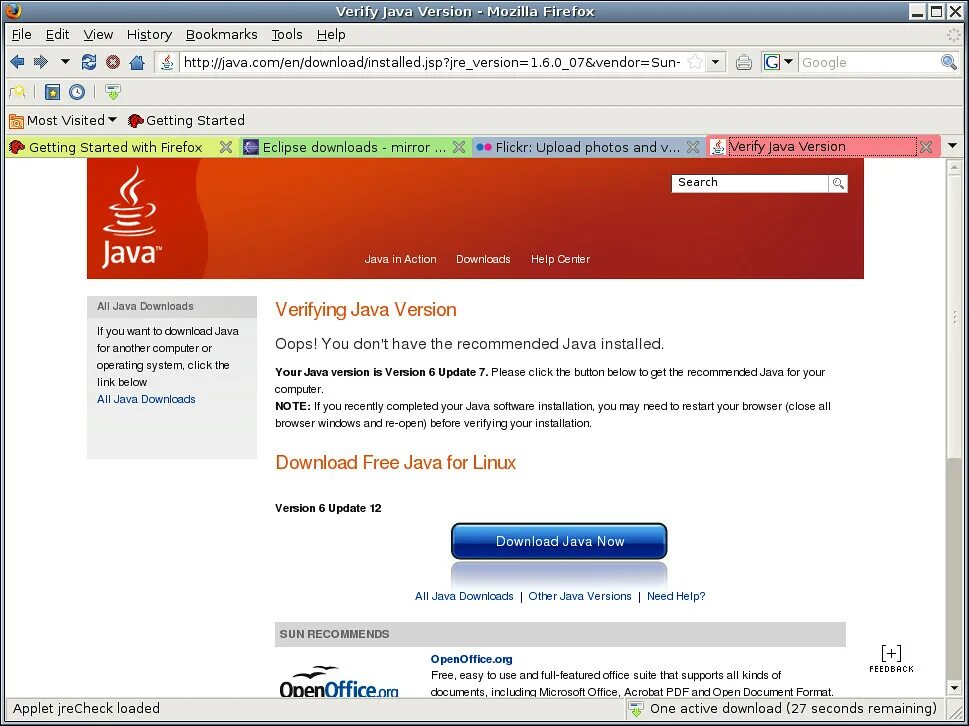Print the page using the printer icon

tap(744, 62)
